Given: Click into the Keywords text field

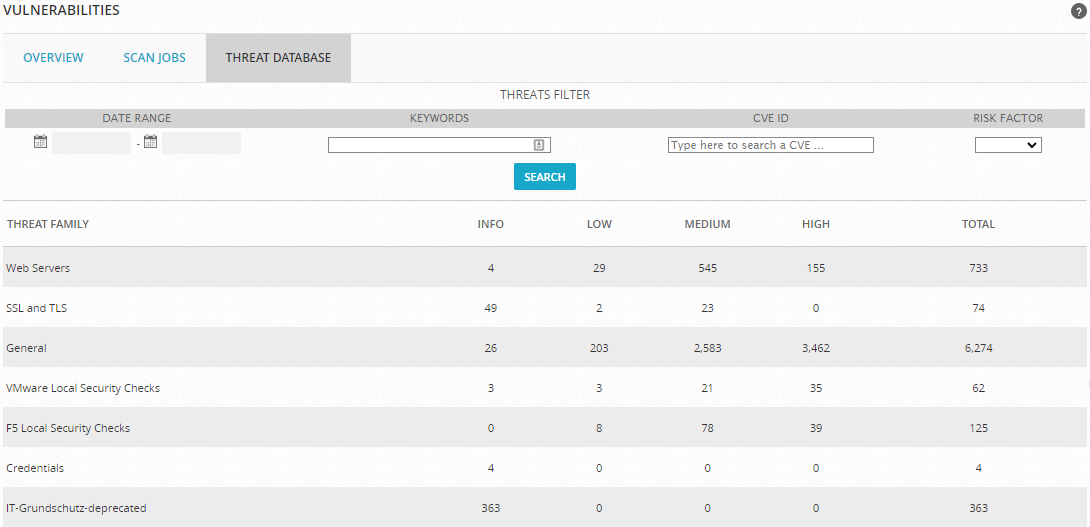Looking at the screenshot, I should 430,145.
